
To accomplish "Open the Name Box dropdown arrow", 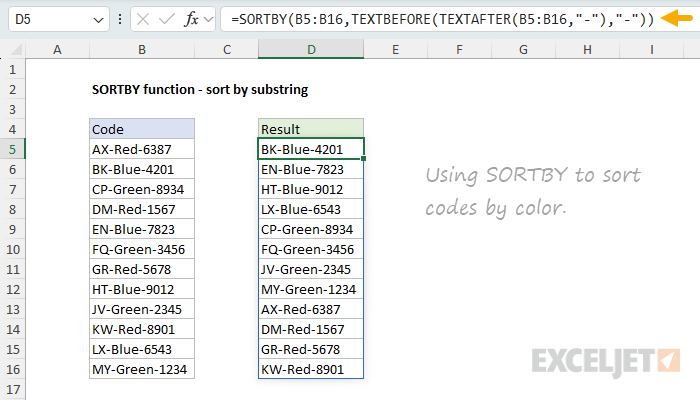I will tap(98, 20).
